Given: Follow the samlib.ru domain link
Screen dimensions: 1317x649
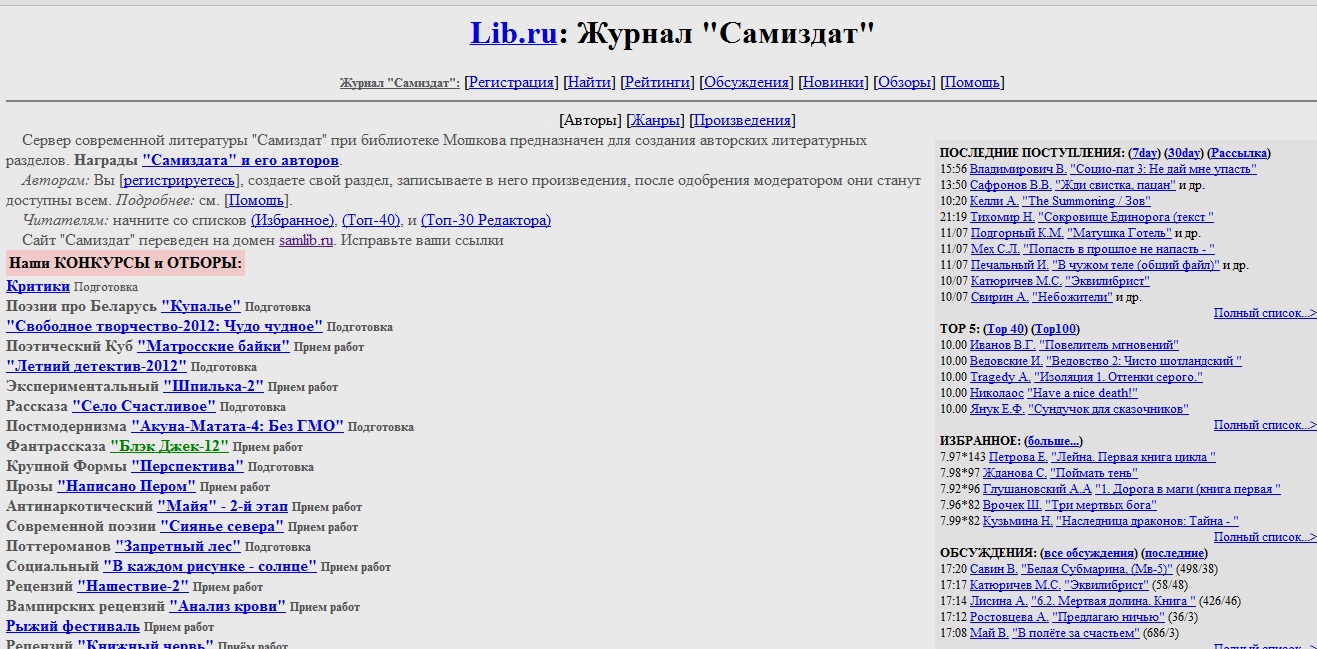Looking at the screenshot, I should (306, 240).
